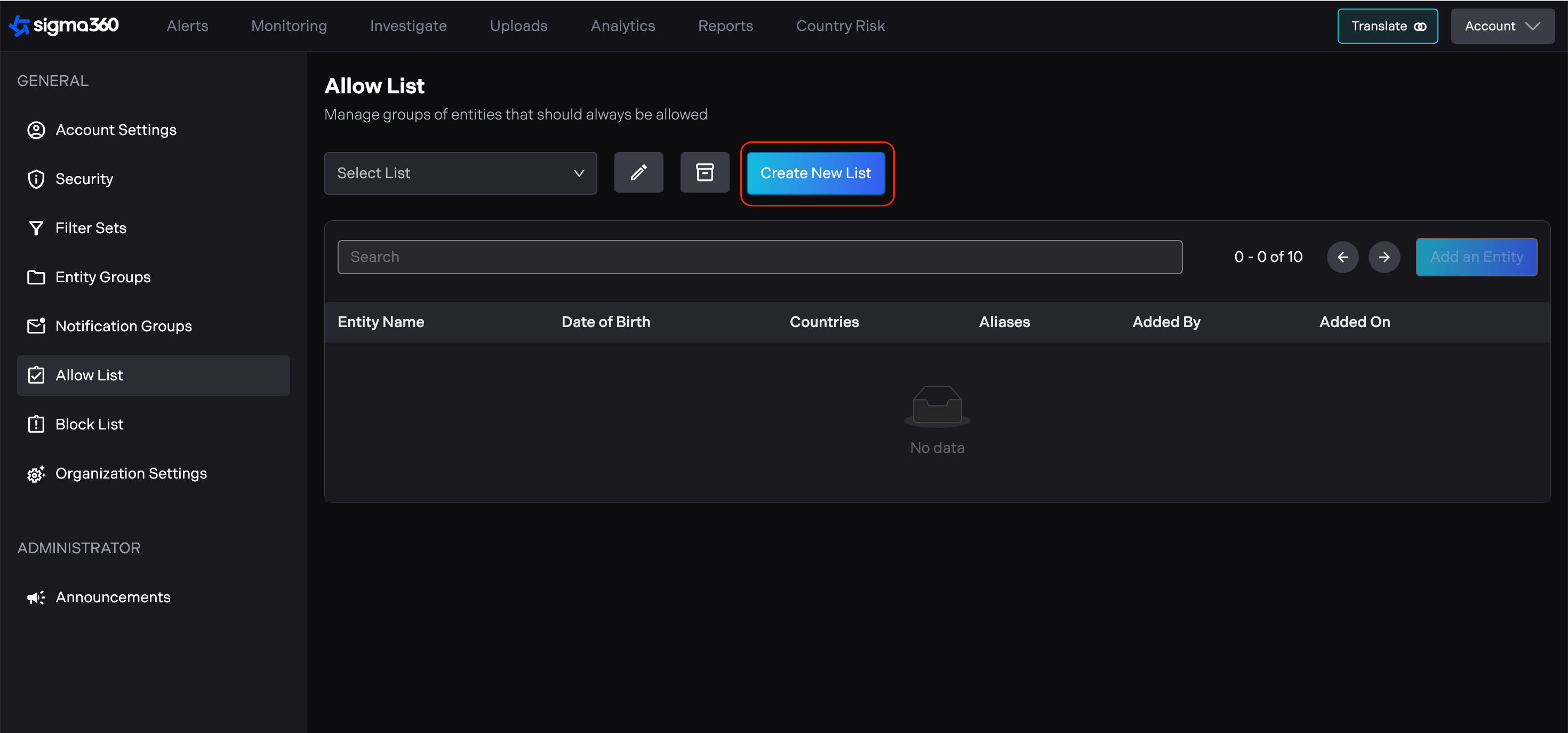Viewport: 1568px width, 733px height.
Task: Open Entity Groups in sidebar
Action: (x=102, y=277)
